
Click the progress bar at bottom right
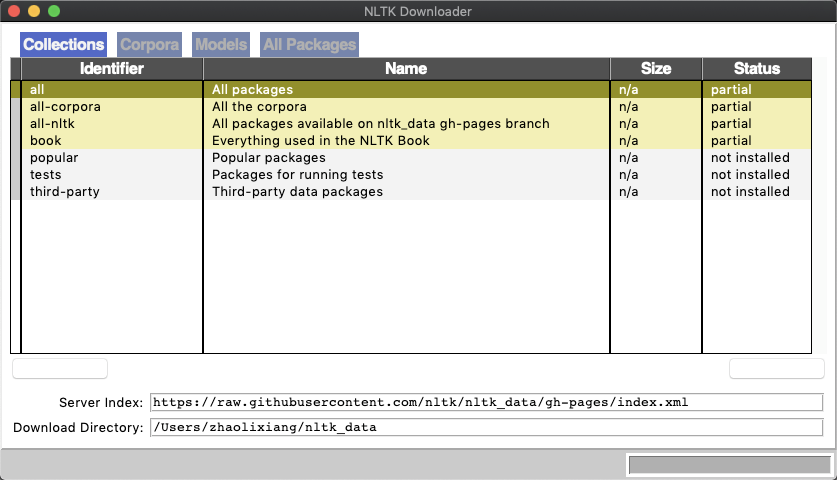pyautogui.click(x=729, y=465)
